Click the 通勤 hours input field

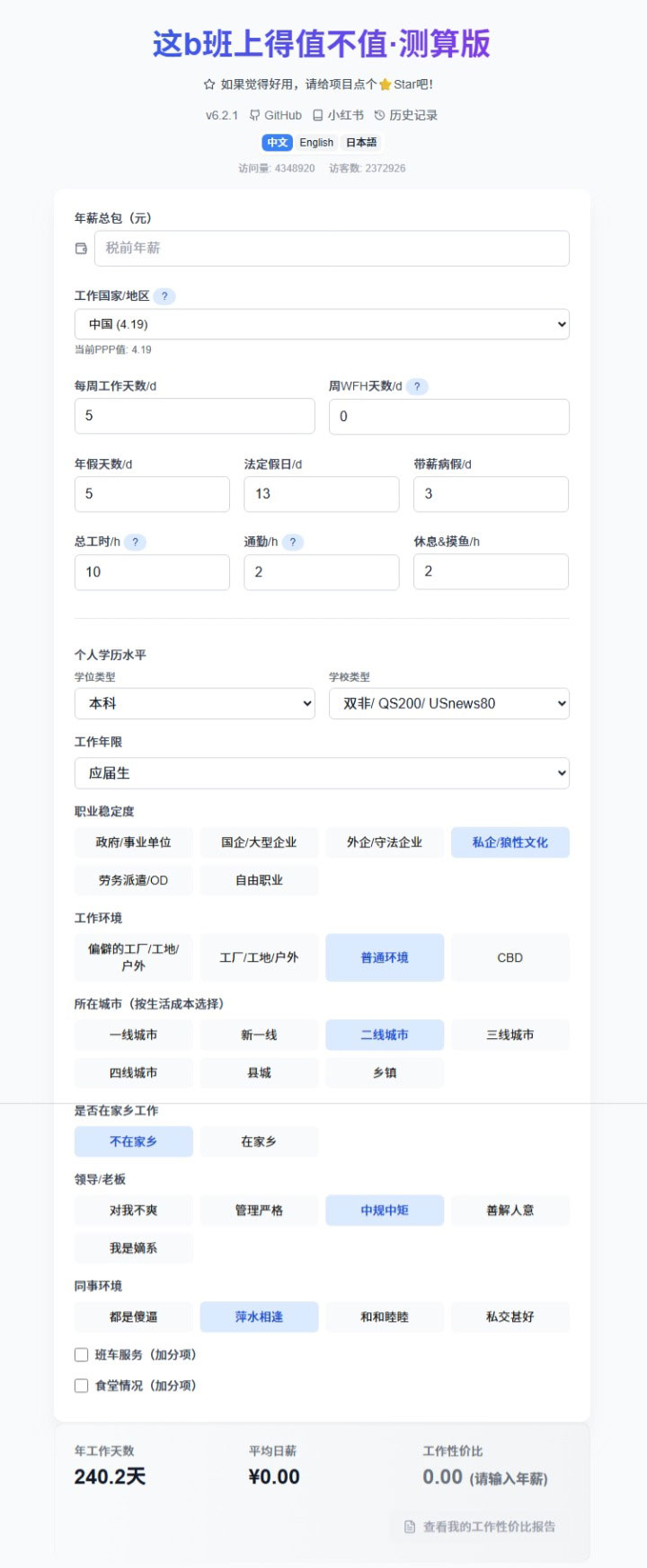click(x=322, y=572)
